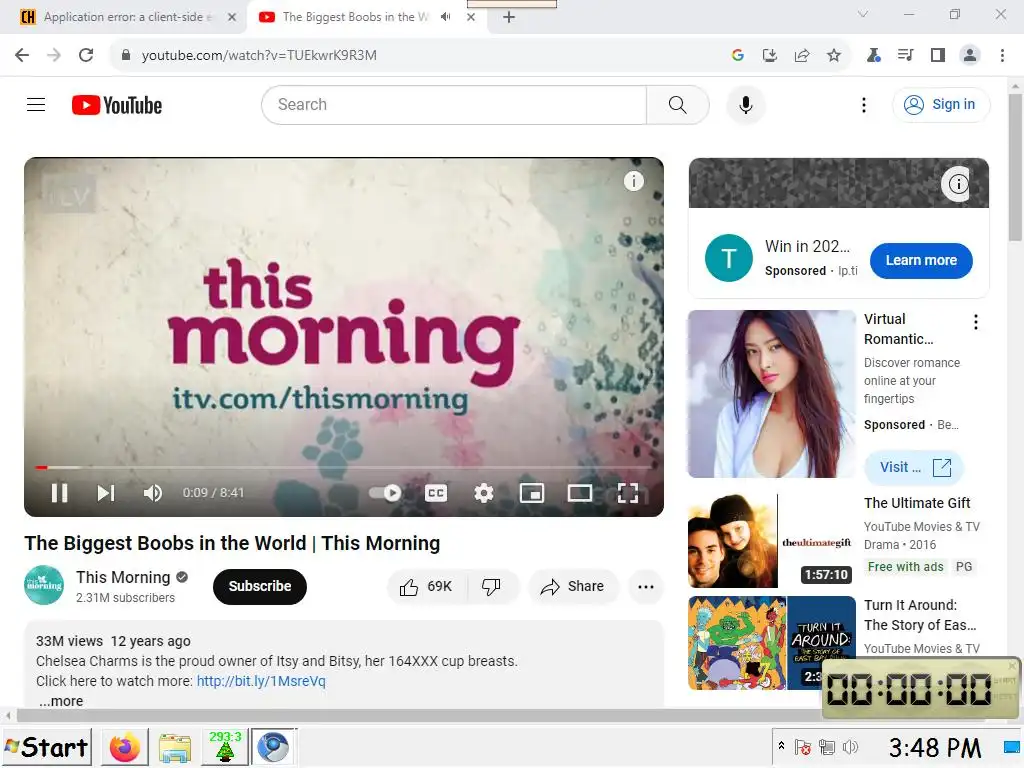Open The Ultimate Gift movie thumbnail
Screen dimensions: 1024x768
(x=772, y=541)
